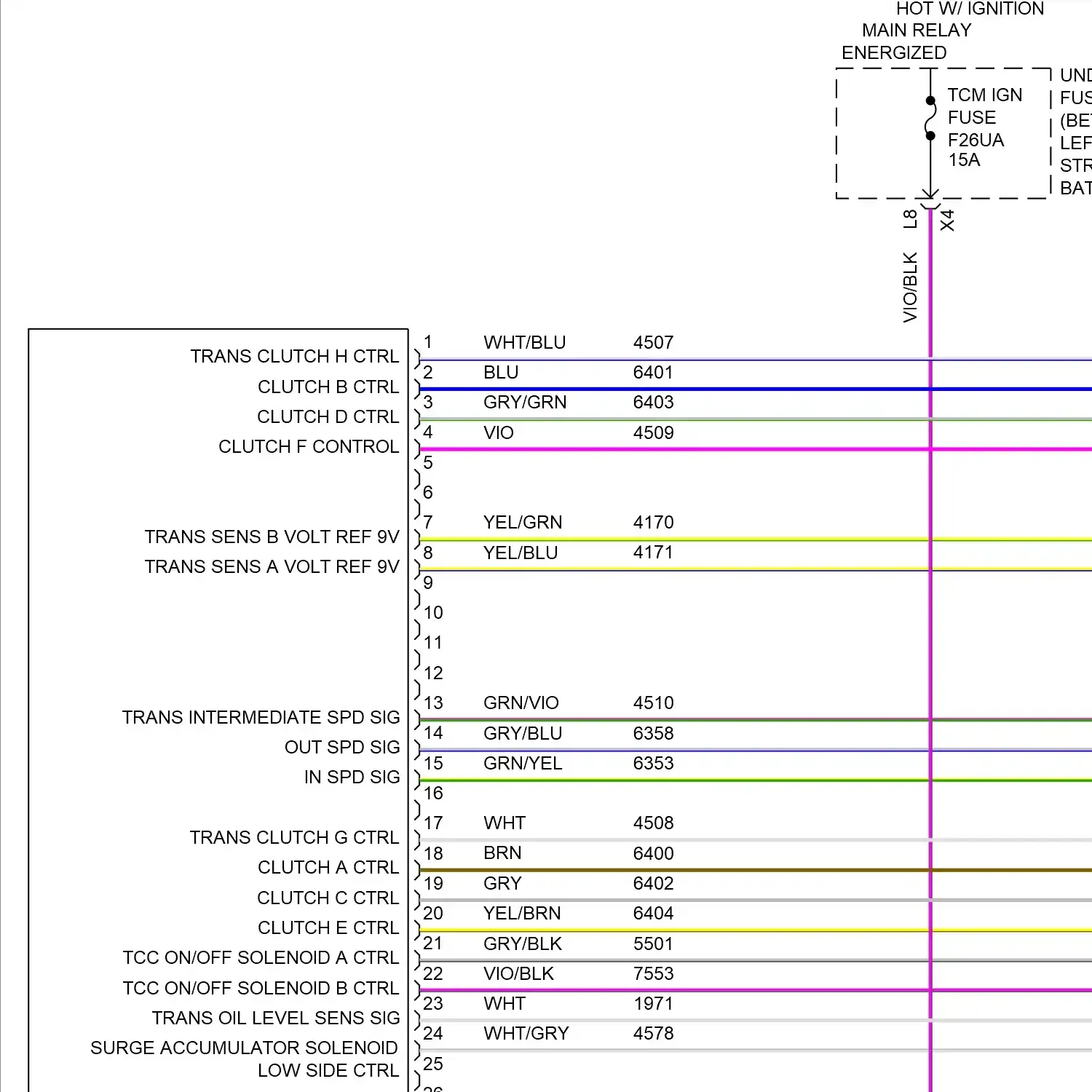Click circuit number 5501
This screenshot has height=1092, width=1092.
click(x=654, y=943)
